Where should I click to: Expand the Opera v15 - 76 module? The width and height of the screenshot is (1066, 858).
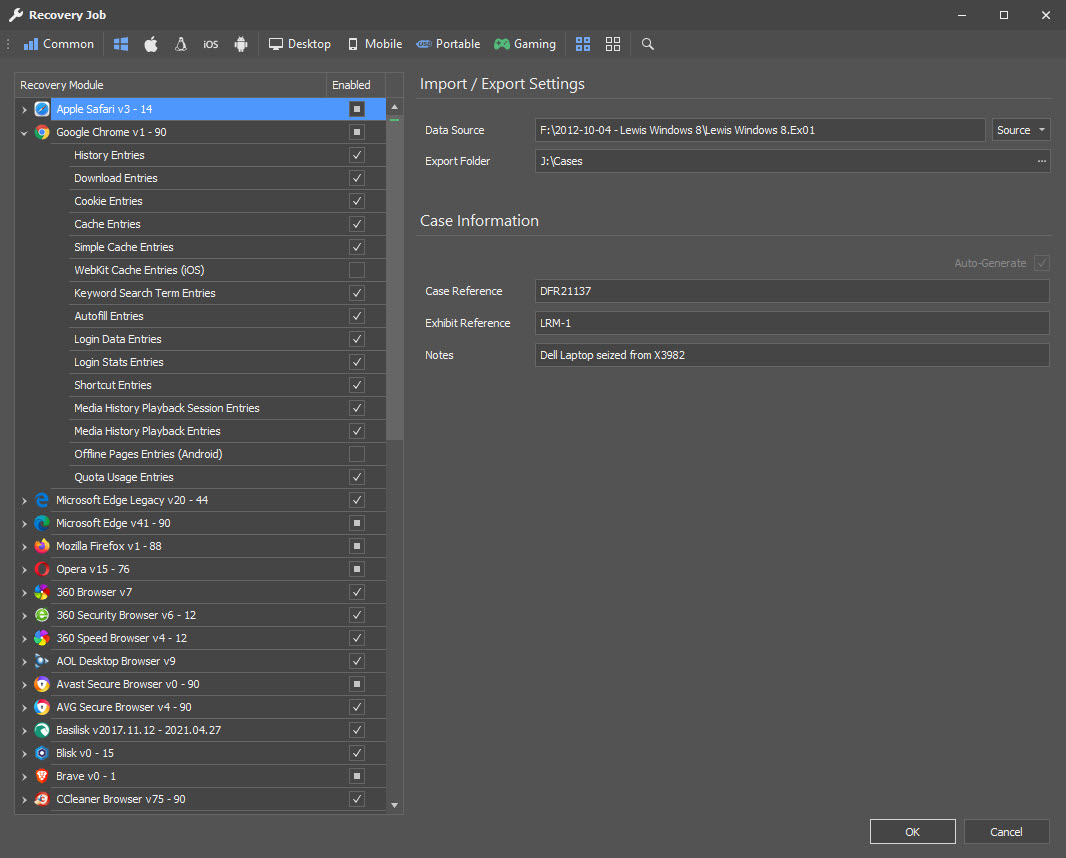(x=24, y=570)
